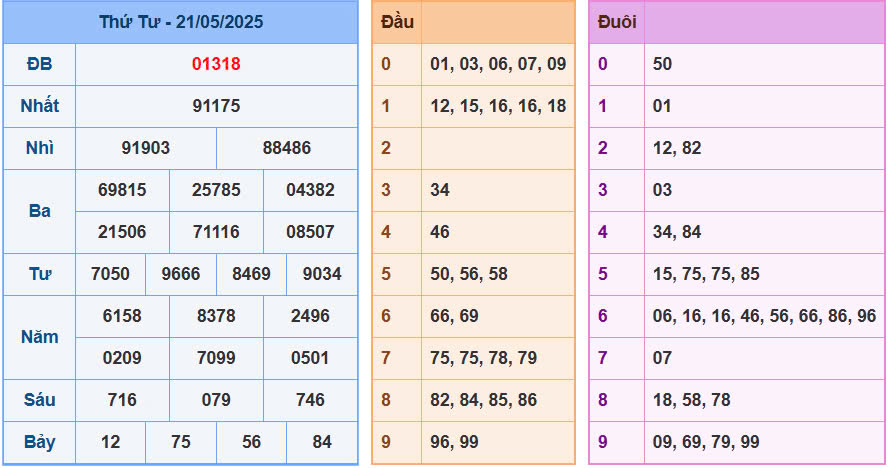
Task: Click second prize number 88486
Action: click(x=287, y=148)
